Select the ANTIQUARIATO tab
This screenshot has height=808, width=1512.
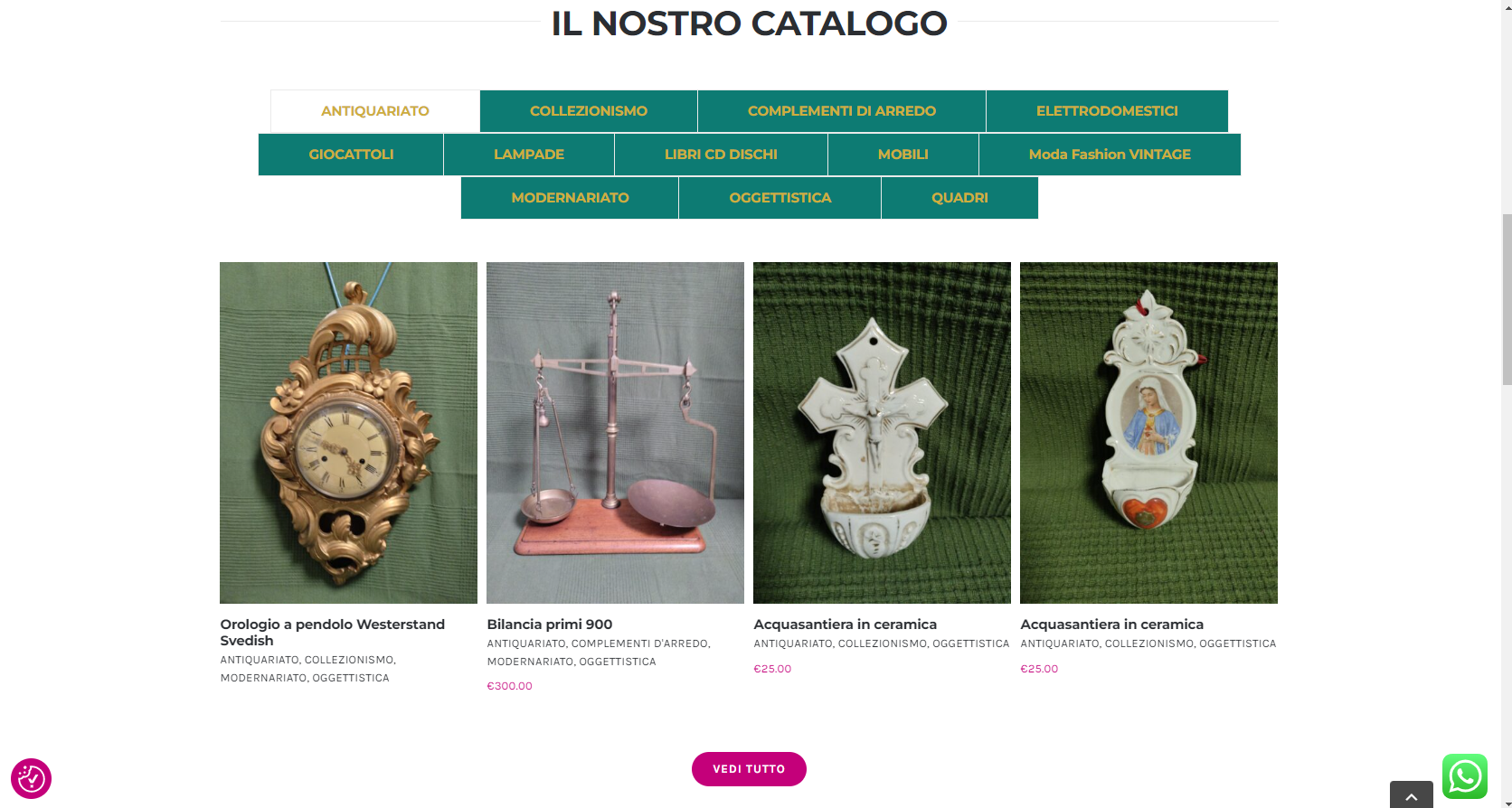pos(375,111)
